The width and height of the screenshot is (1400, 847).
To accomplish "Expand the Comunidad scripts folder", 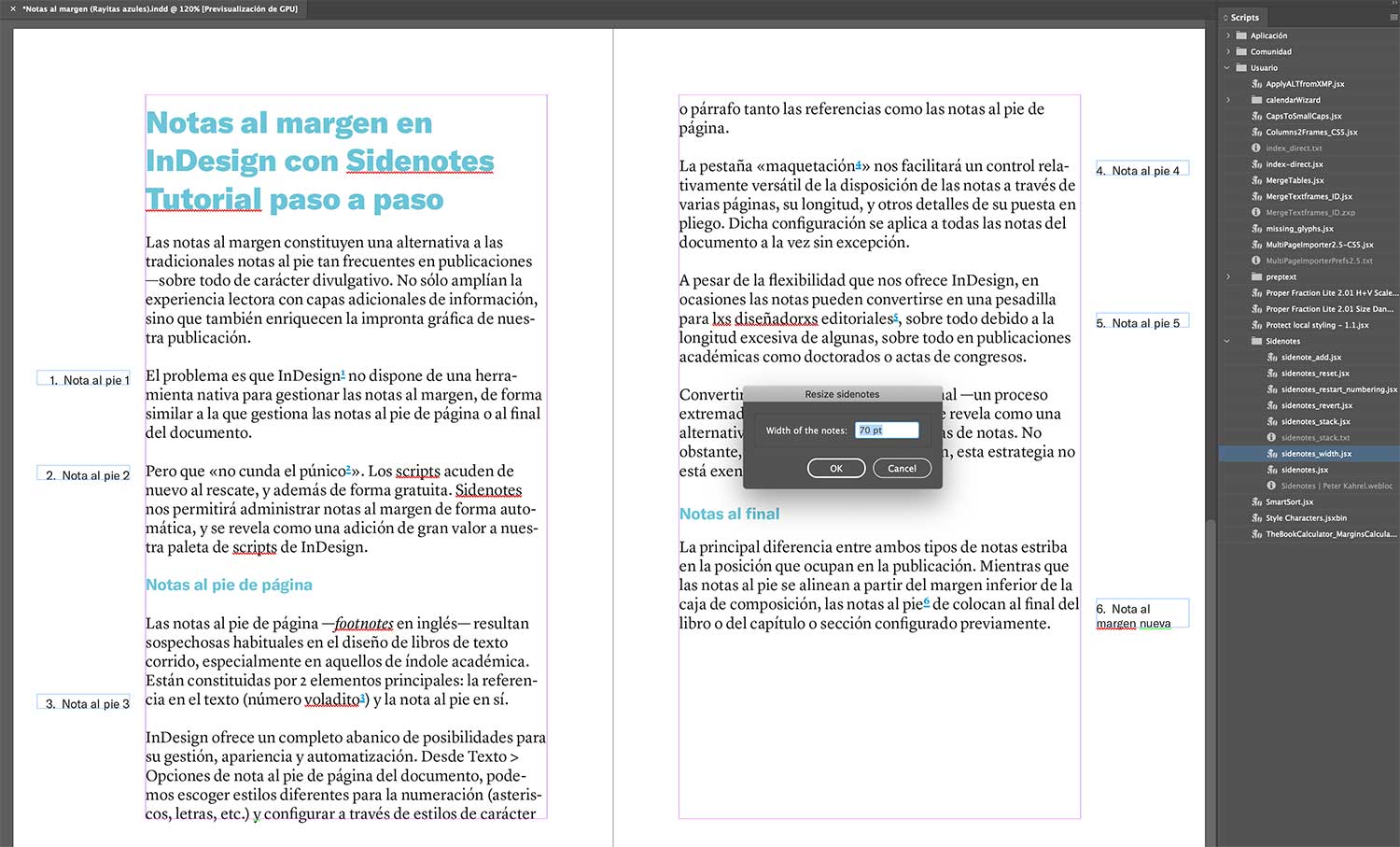I will (1228, 51).
